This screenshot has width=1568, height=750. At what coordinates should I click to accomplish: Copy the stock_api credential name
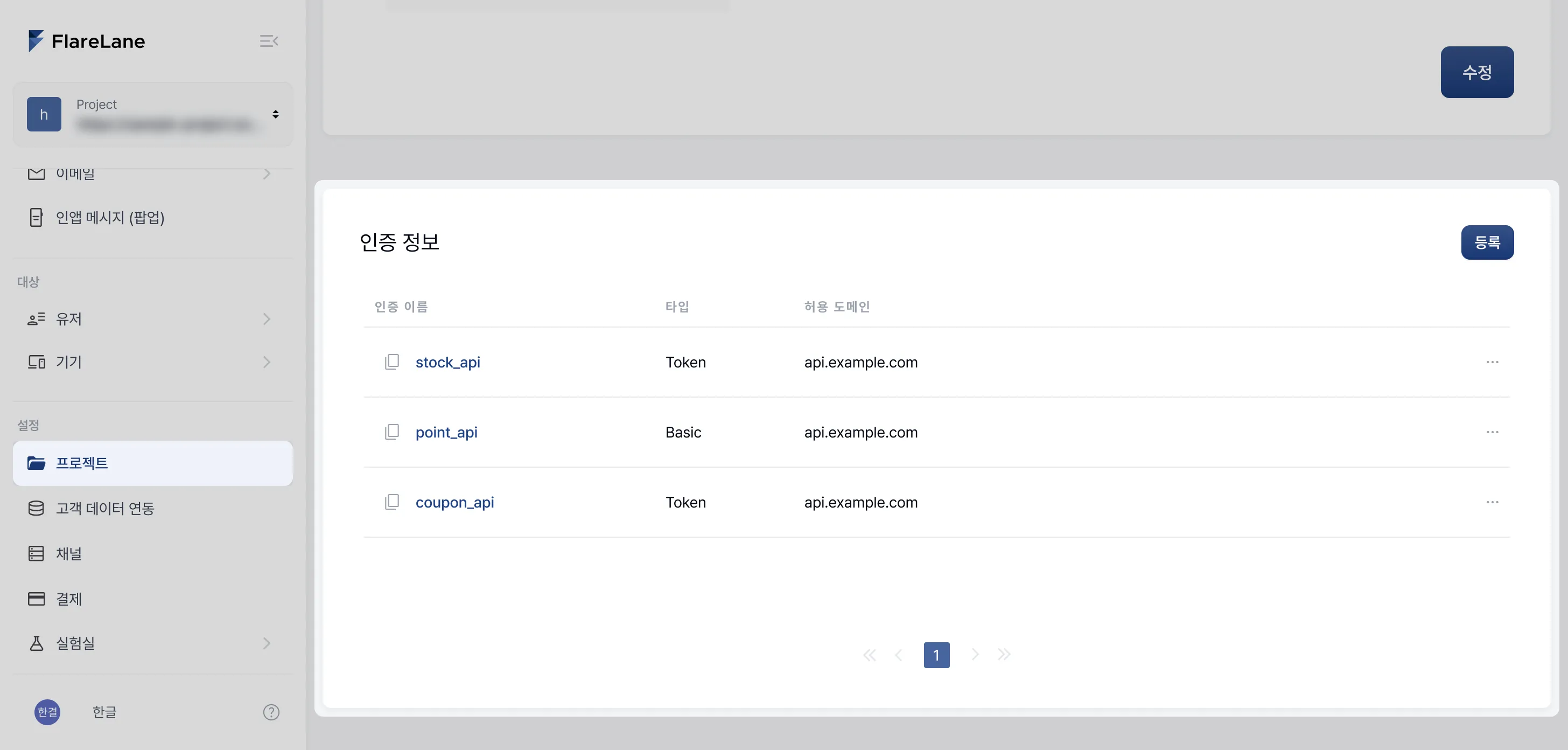coord(392,362)
